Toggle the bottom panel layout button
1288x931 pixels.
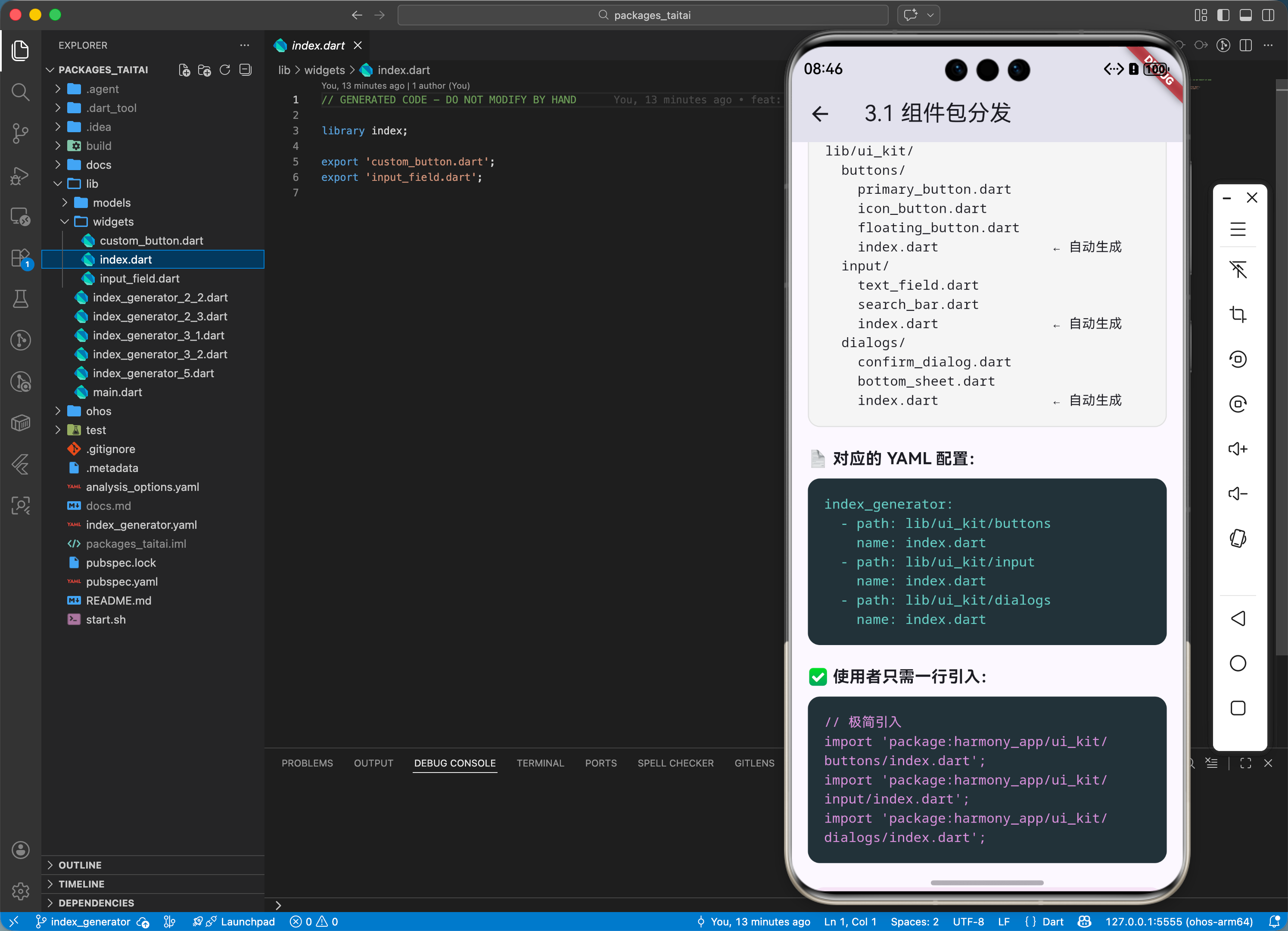(x=1245, y=16)
